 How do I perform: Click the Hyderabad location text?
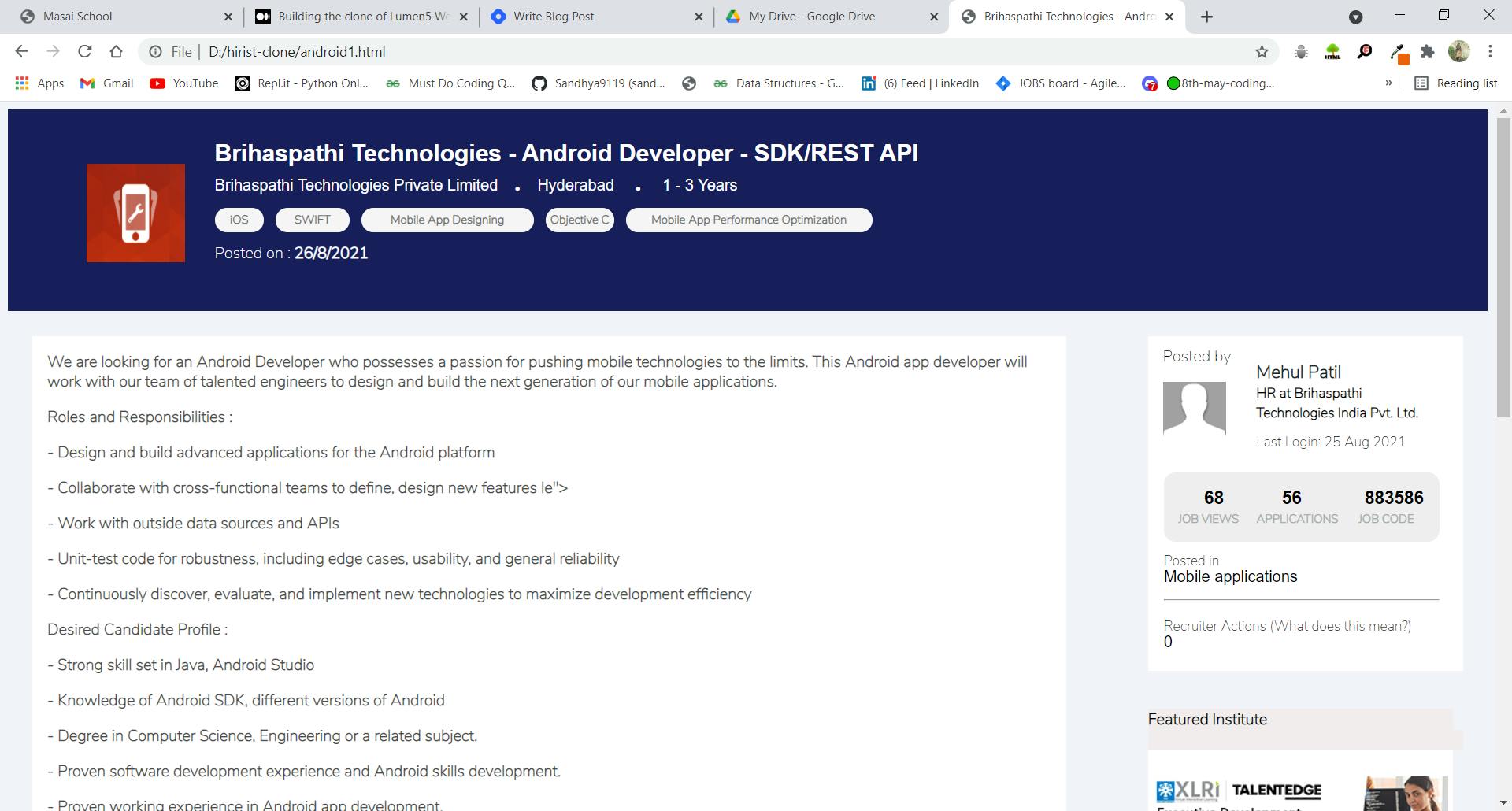coord(576,185)
